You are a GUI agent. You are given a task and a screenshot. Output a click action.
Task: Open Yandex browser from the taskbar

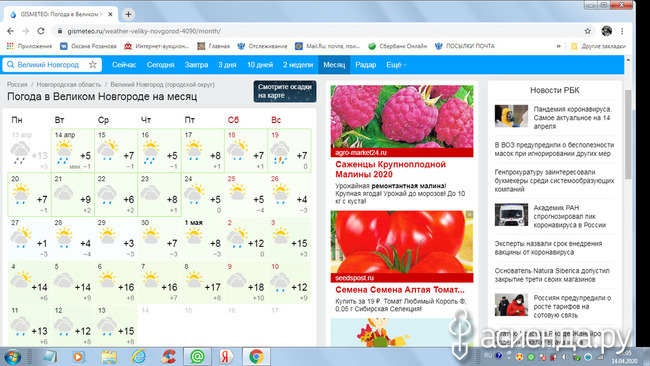(226, 356)
